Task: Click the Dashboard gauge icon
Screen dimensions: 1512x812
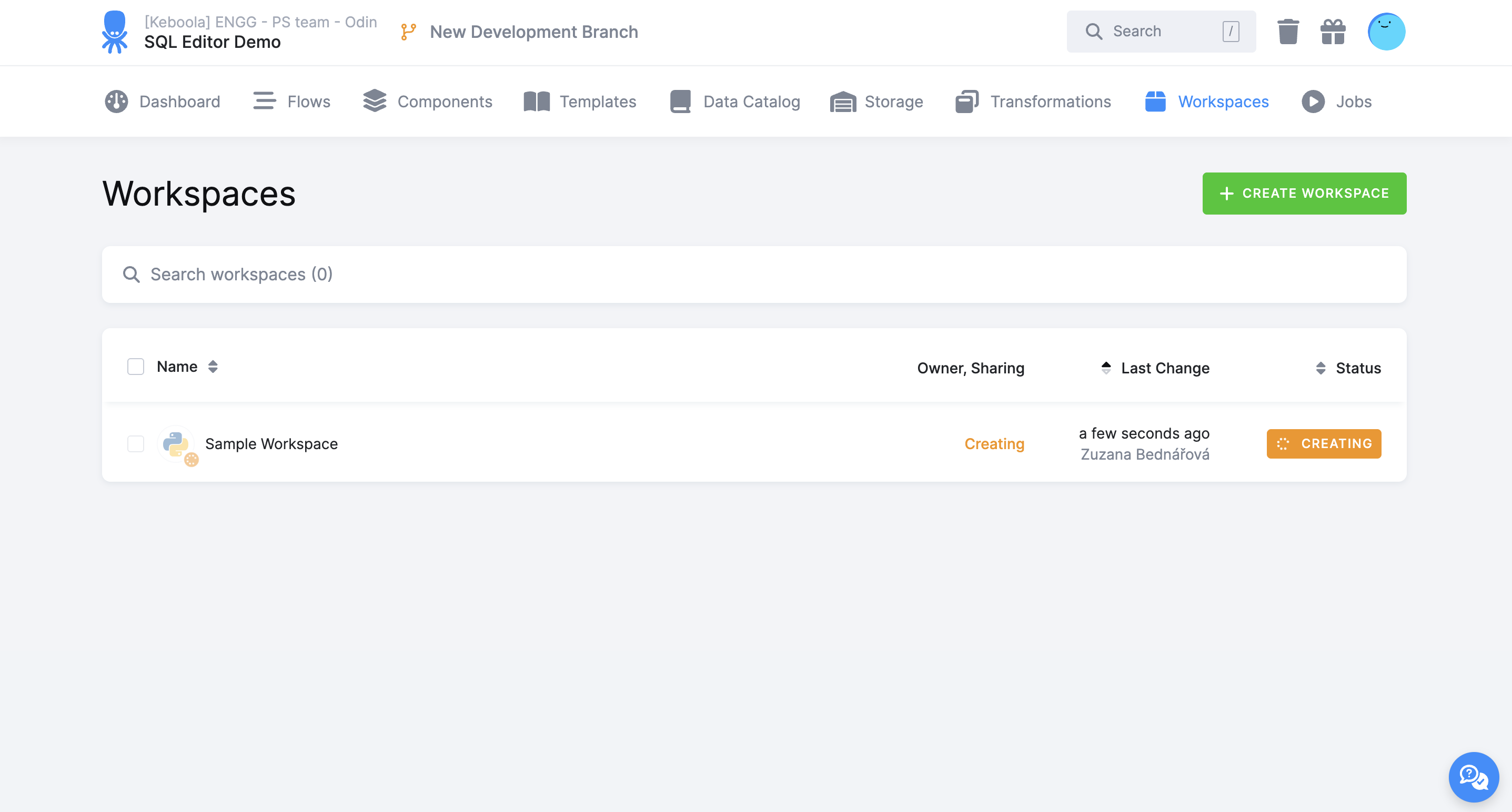Action: (116, 101)
